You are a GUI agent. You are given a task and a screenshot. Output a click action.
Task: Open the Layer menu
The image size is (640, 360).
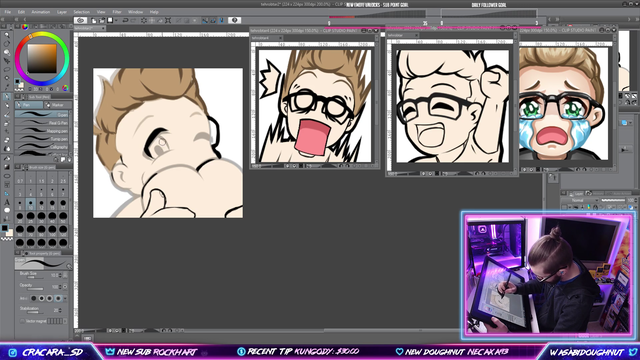tap(62, 12)
